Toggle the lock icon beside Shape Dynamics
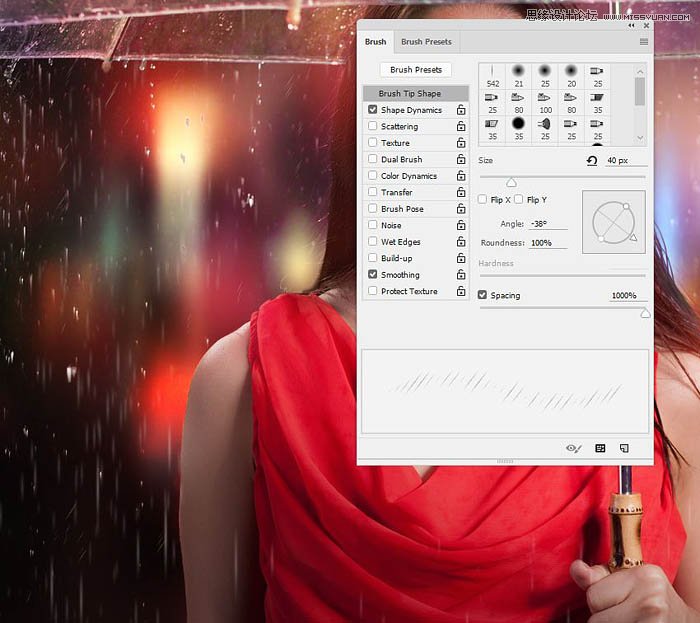 (461, 110)
